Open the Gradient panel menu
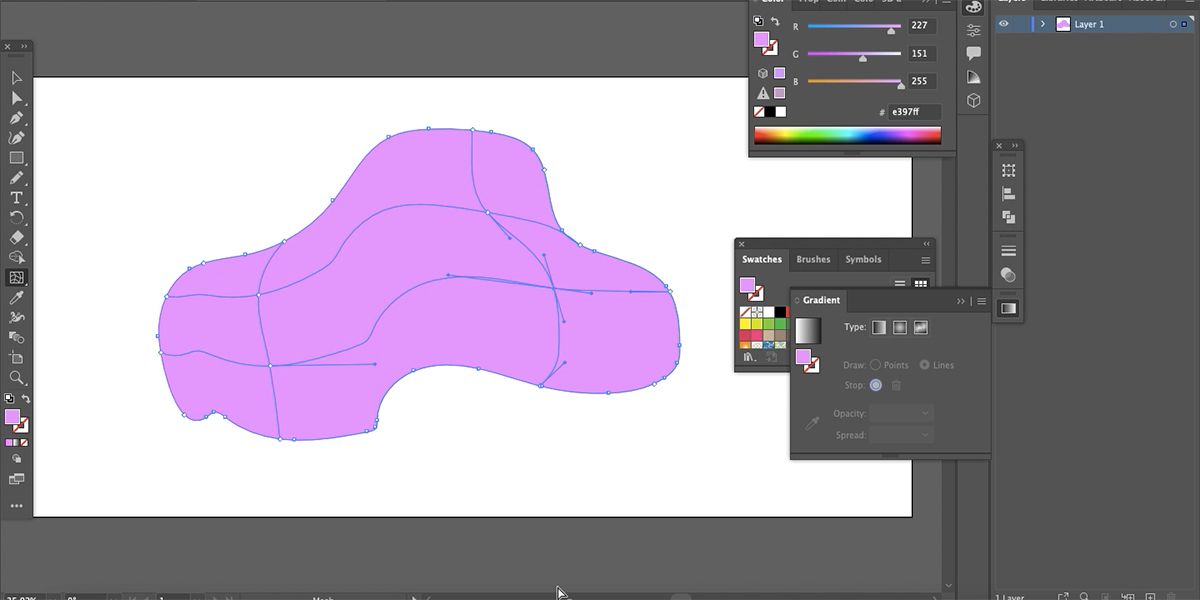 [981, 300]
